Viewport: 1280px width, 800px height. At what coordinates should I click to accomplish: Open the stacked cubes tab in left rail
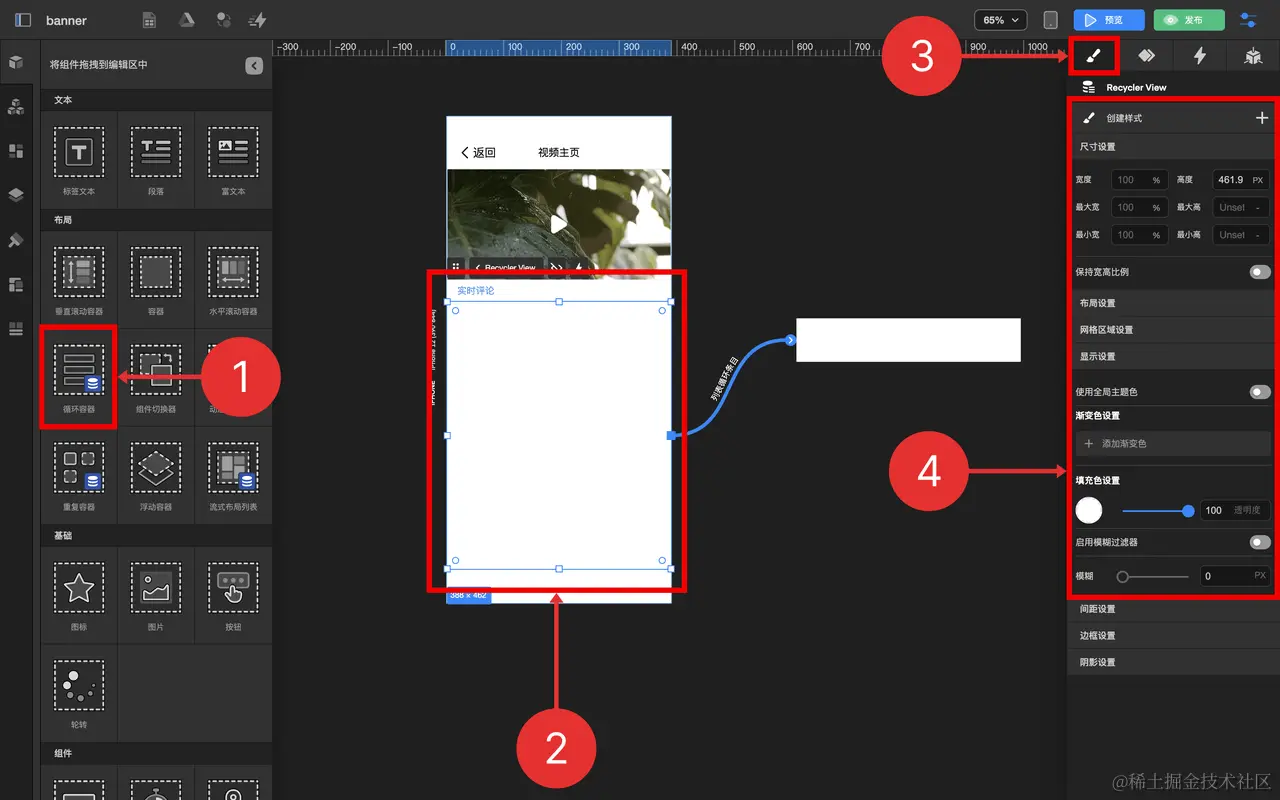point(16,106)
